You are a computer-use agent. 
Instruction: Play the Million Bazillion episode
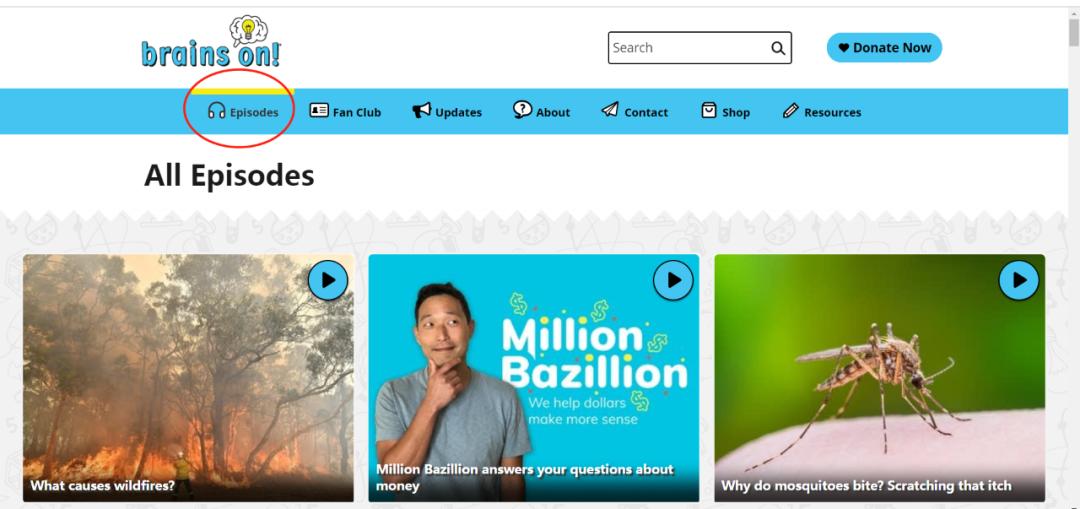tap(673, 280)
